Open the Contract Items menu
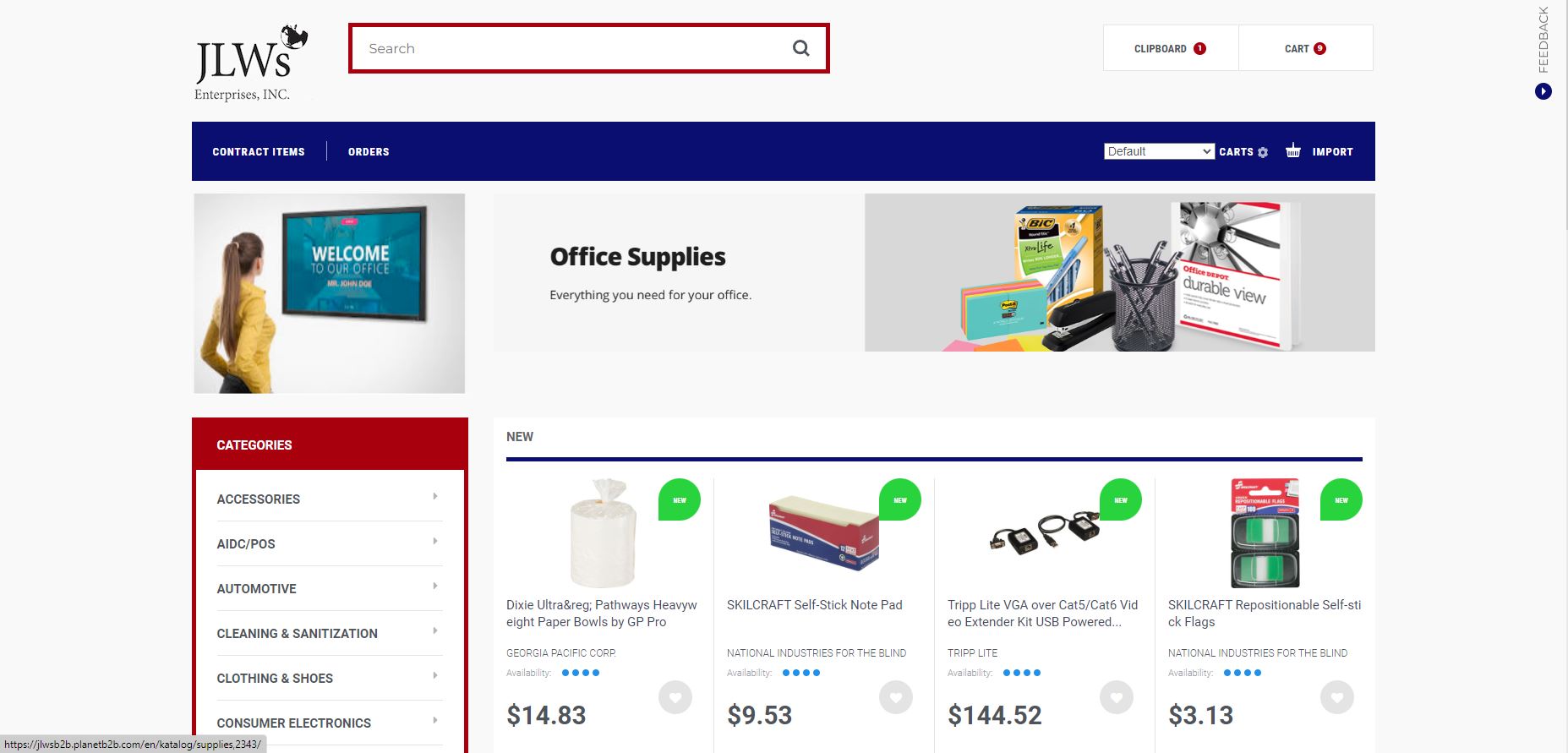The width and height of the screenshot is (1568, 753). (259, 152)
